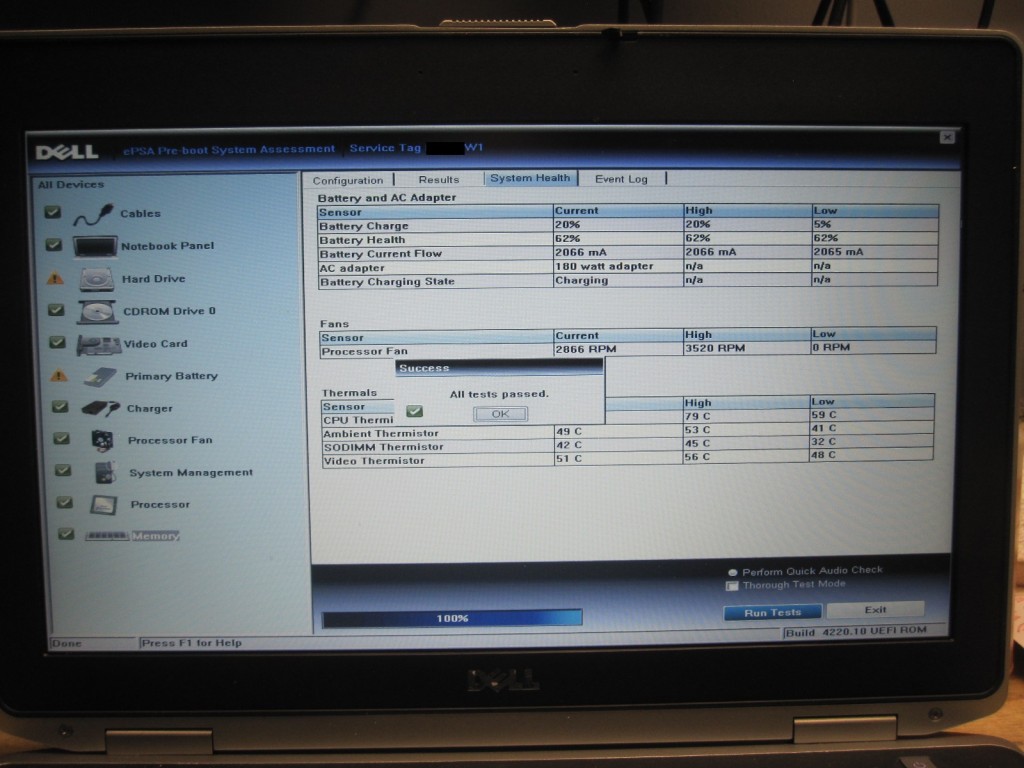Select the Notebook Panel laptop icon
This screenshot has width=1024, height=768.
[x=95, y=246]
